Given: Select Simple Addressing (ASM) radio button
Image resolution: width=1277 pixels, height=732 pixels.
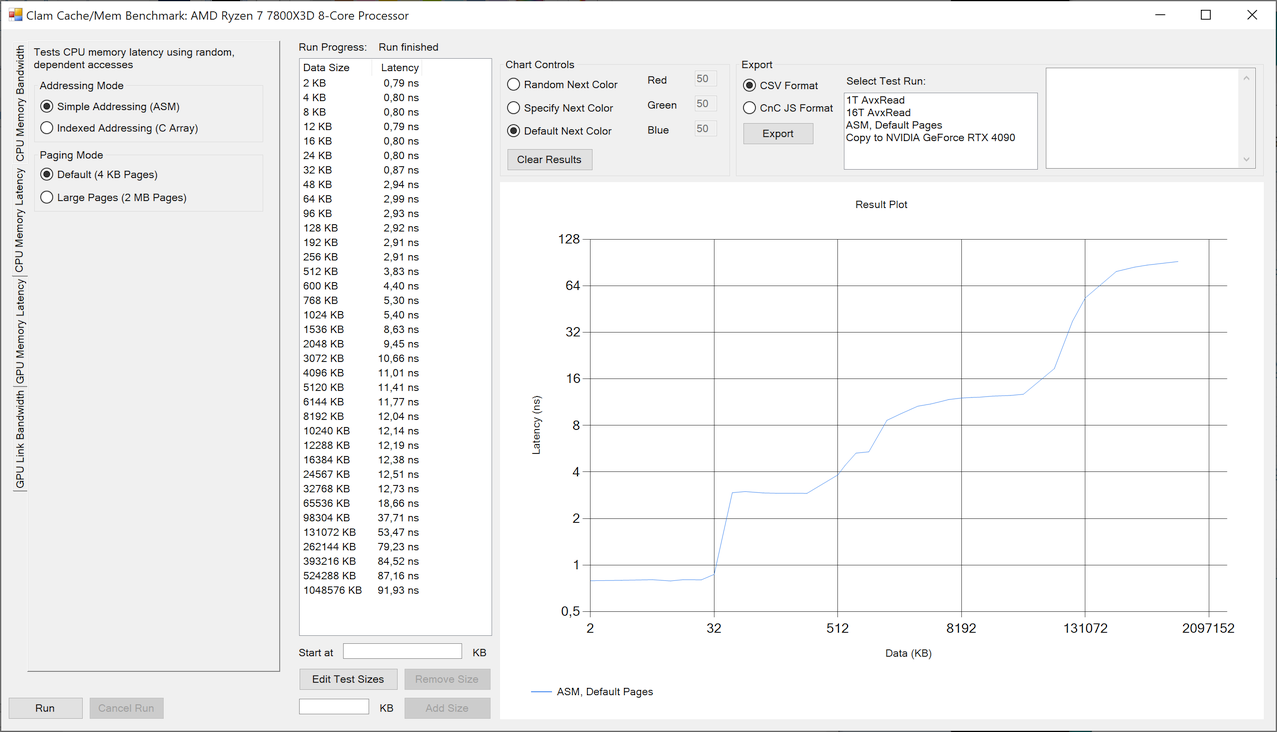Looking at the screenshot, I should [47, 107].
